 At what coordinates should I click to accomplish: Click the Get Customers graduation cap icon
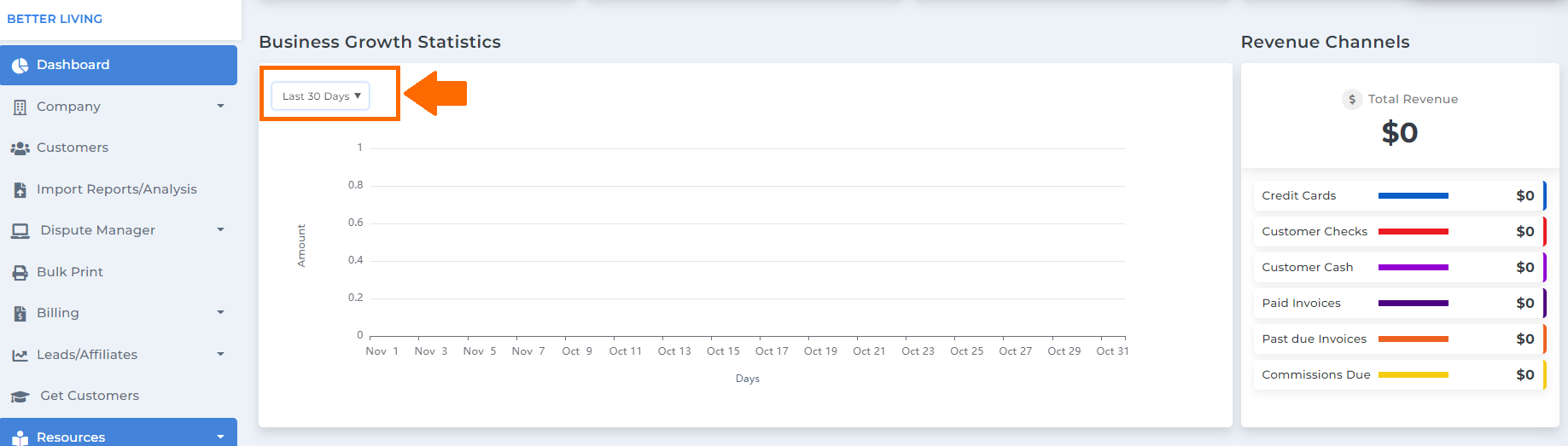[20, 397]
